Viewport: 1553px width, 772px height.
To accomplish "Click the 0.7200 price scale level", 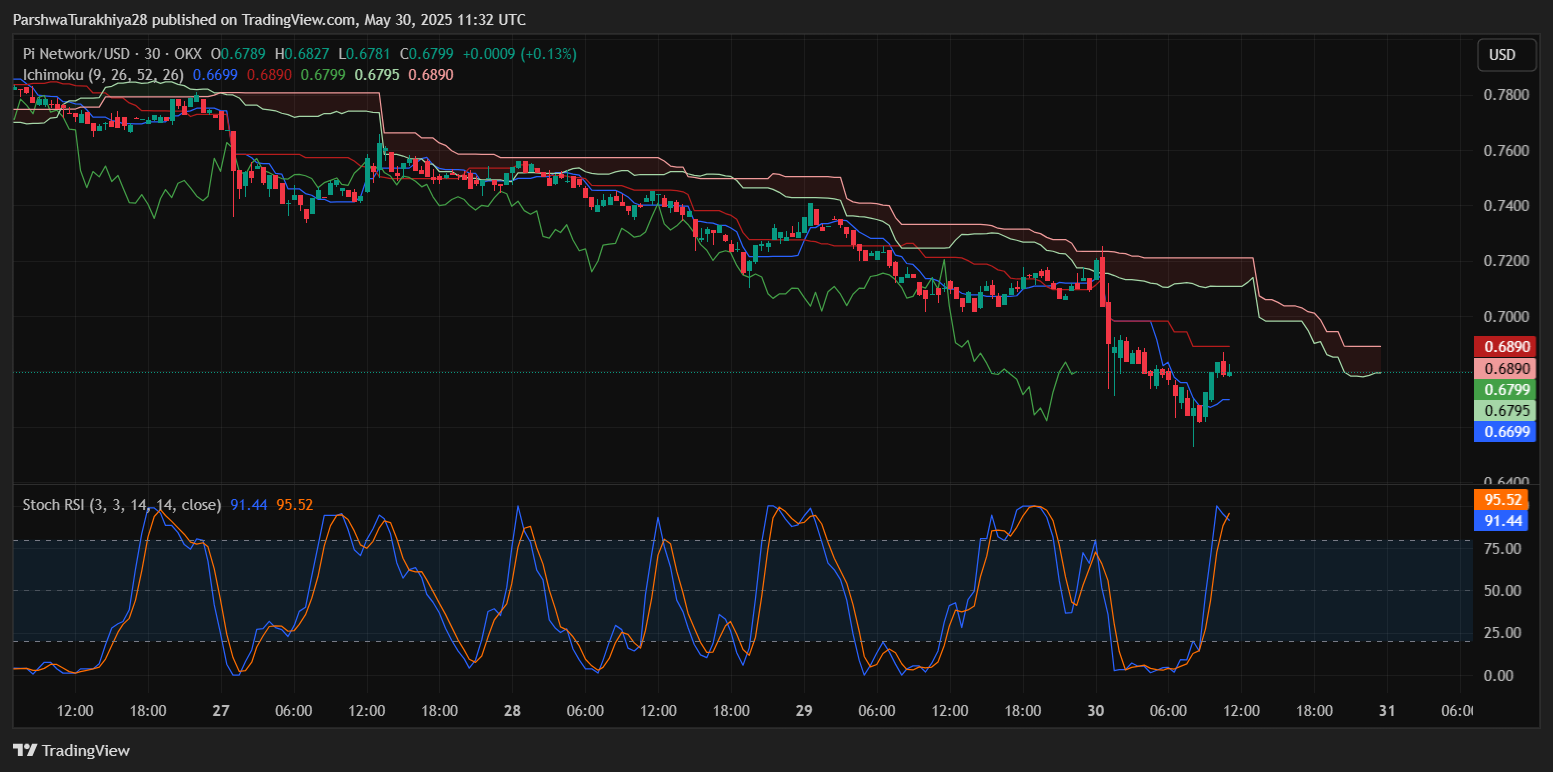I will click(1505, 261).
